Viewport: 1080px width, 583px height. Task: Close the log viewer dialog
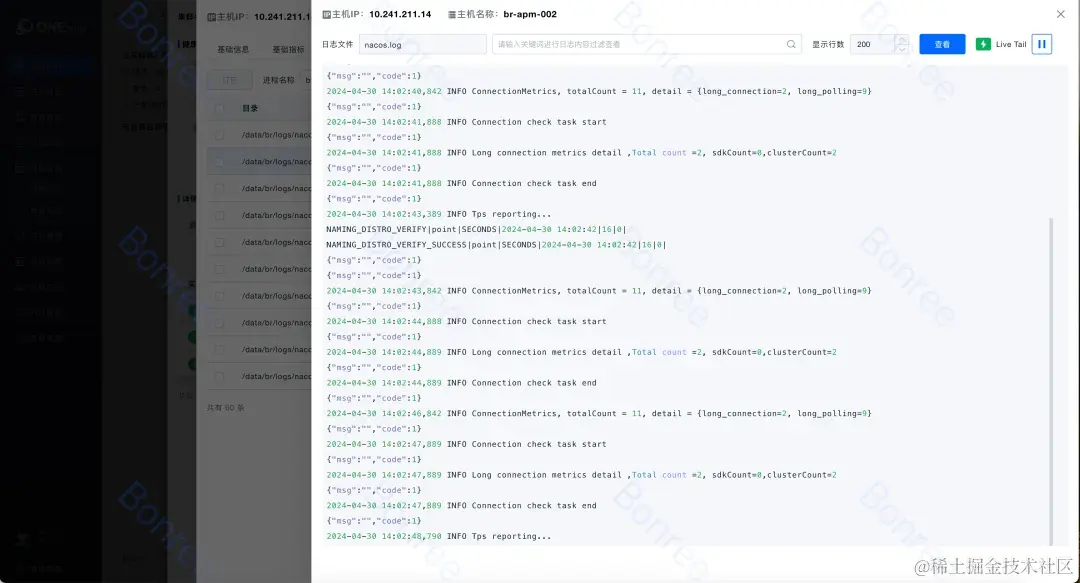pyautogui.click(x=1060, y=14)
